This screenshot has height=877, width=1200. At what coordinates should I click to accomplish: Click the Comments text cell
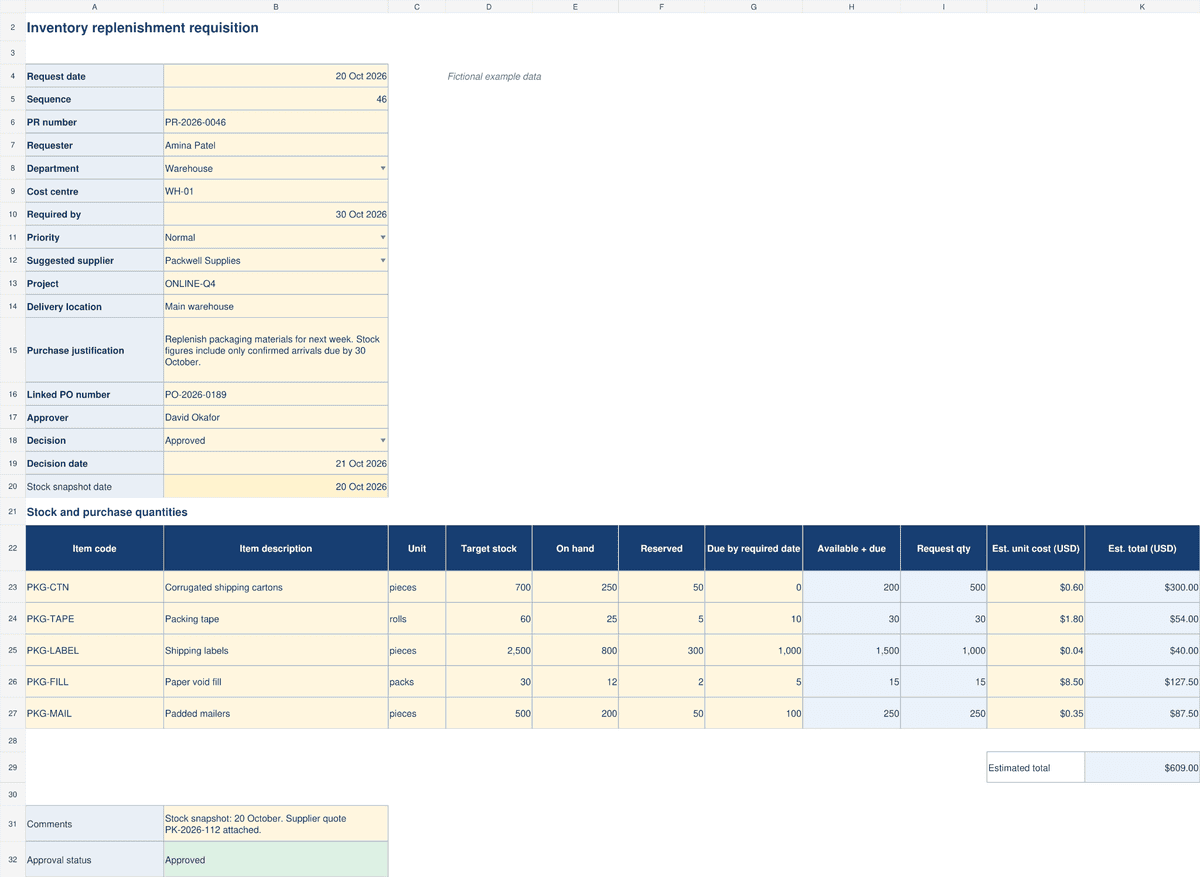click(276, 824)
